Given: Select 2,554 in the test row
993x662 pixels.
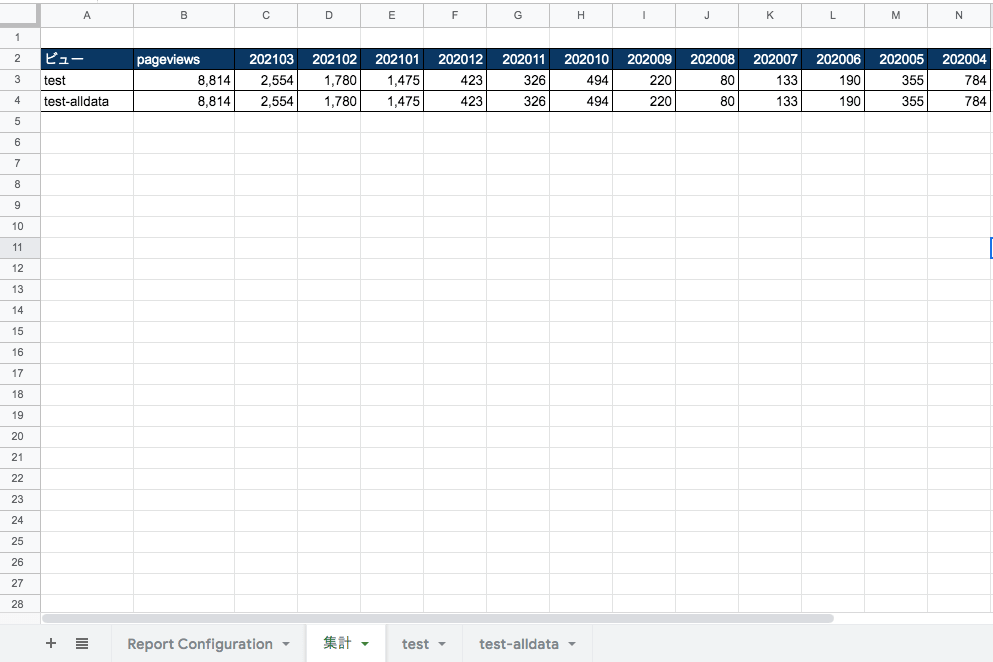Looking at the screenshot, I should coord(266,80).
